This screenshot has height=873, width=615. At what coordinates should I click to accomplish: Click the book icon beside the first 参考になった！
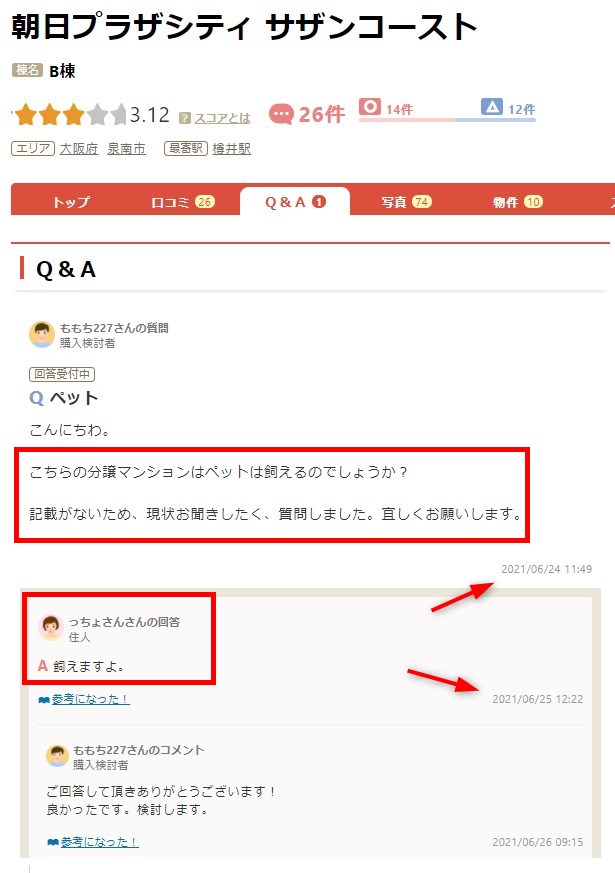44,700
